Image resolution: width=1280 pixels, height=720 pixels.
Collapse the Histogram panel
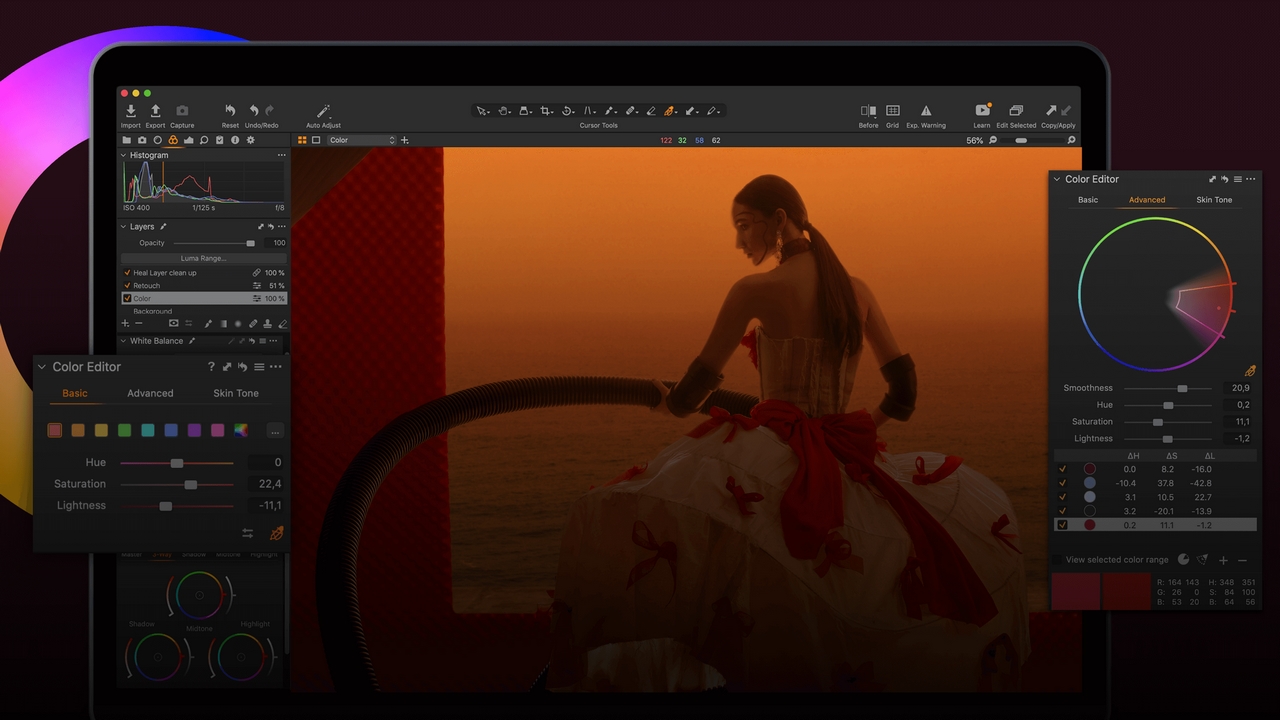(x=124, y=156)
